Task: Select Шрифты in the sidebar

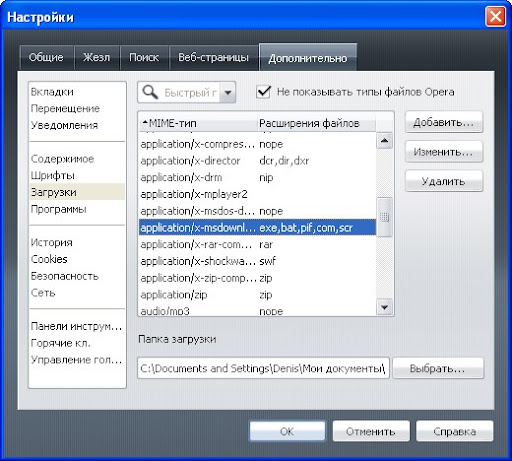Action: 77,175
